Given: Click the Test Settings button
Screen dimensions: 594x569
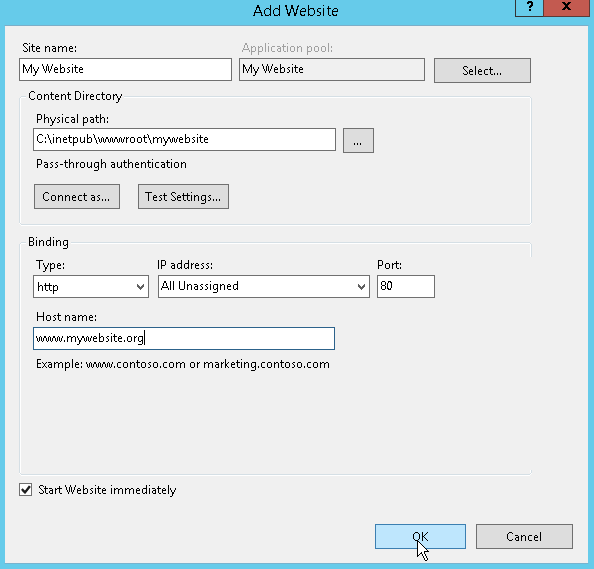Looking at the screenshot, I should pyautogui.click(x=183, y=197).
